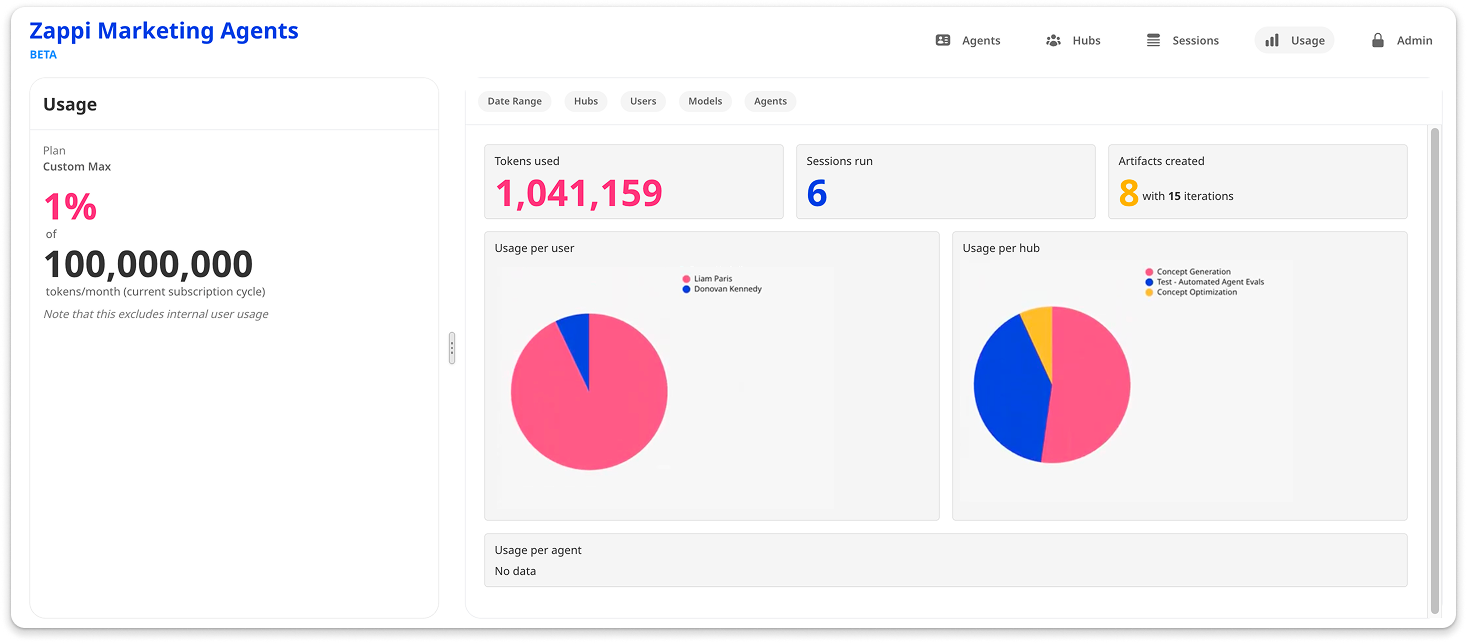Open the Admin navigation tab

coord(1401,40)
